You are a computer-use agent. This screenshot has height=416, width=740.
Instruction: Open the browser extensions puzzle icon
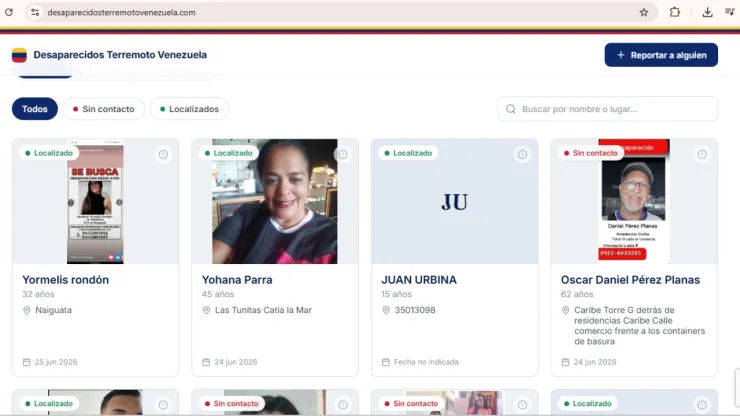[x=675, y=12]
